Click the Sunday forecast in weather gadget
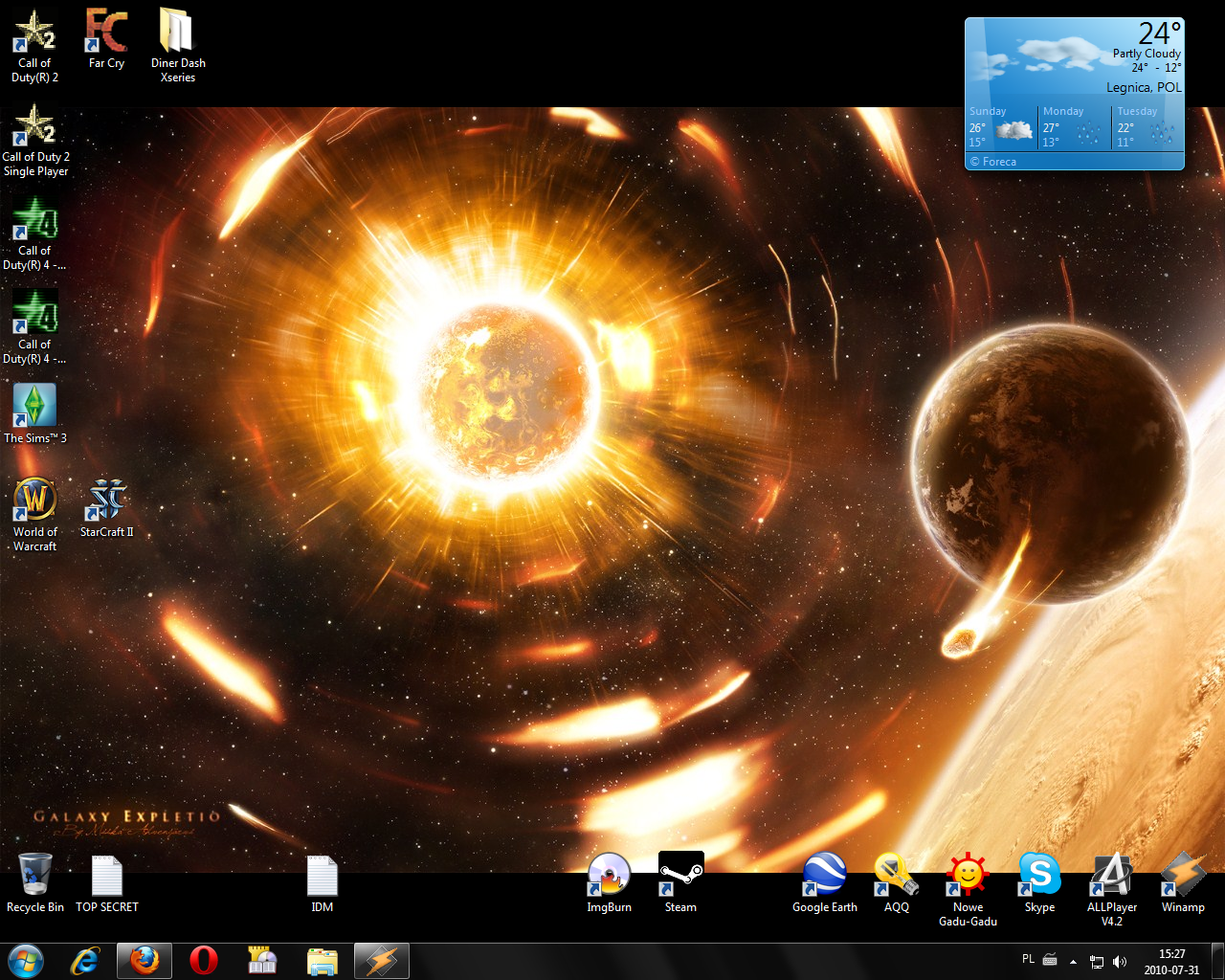The image size is (1225, 980). coord(1001,127)
